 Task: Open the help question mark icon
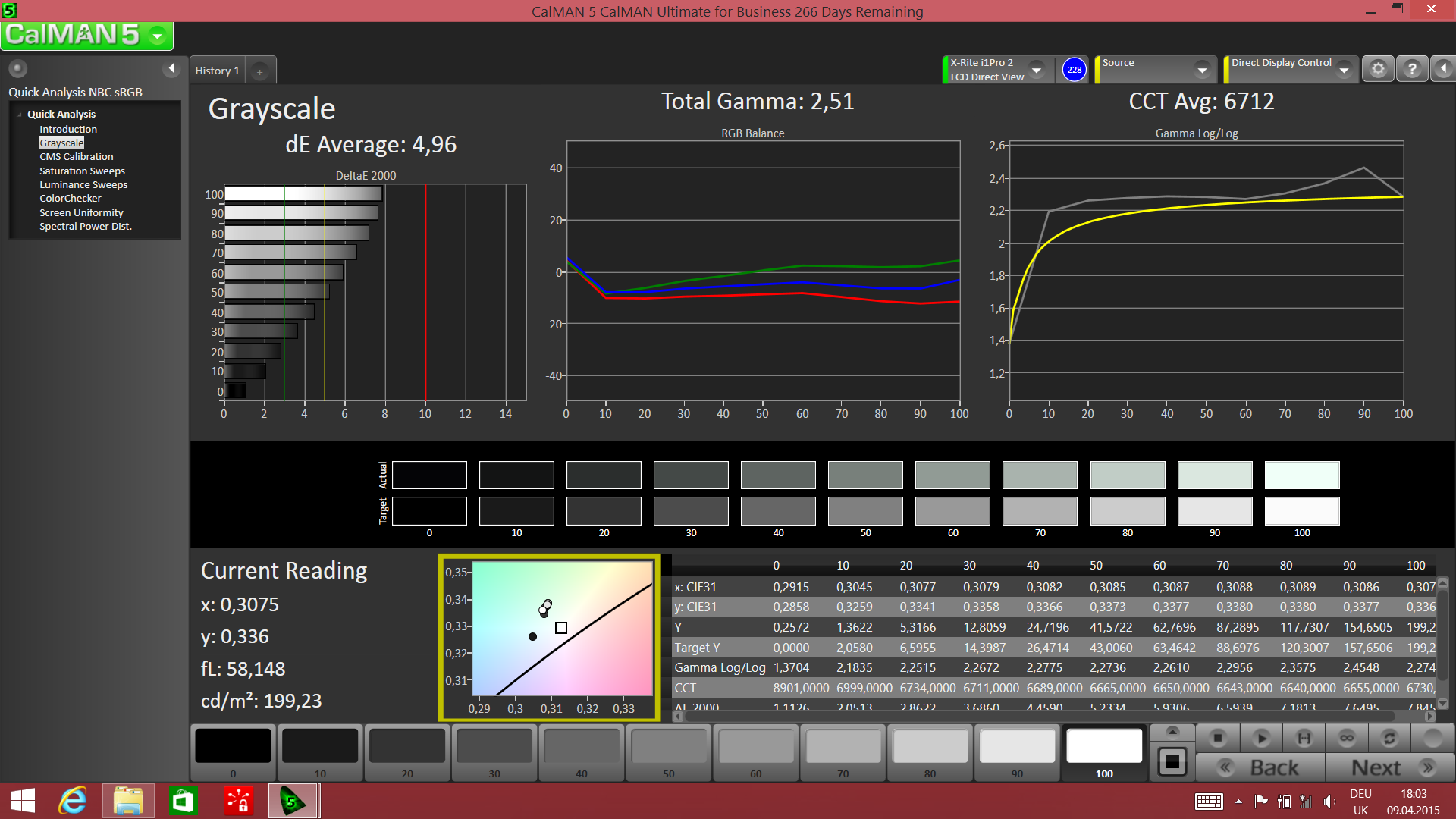pyautogui.click(x=1412, y=69)
